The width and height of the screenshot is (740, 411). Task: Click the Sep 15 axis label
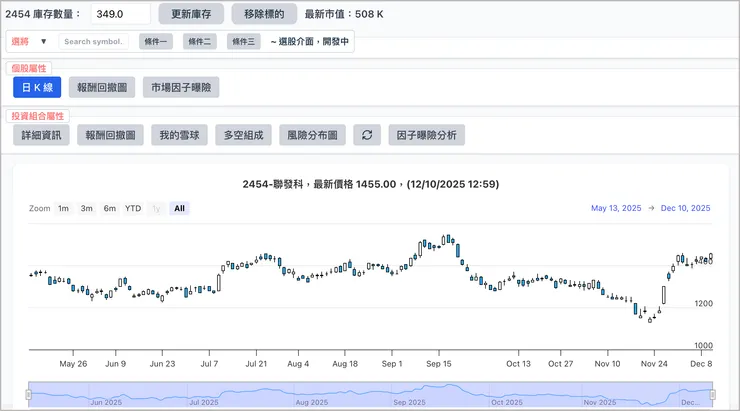pyautogui.click(x=439, y=364)
